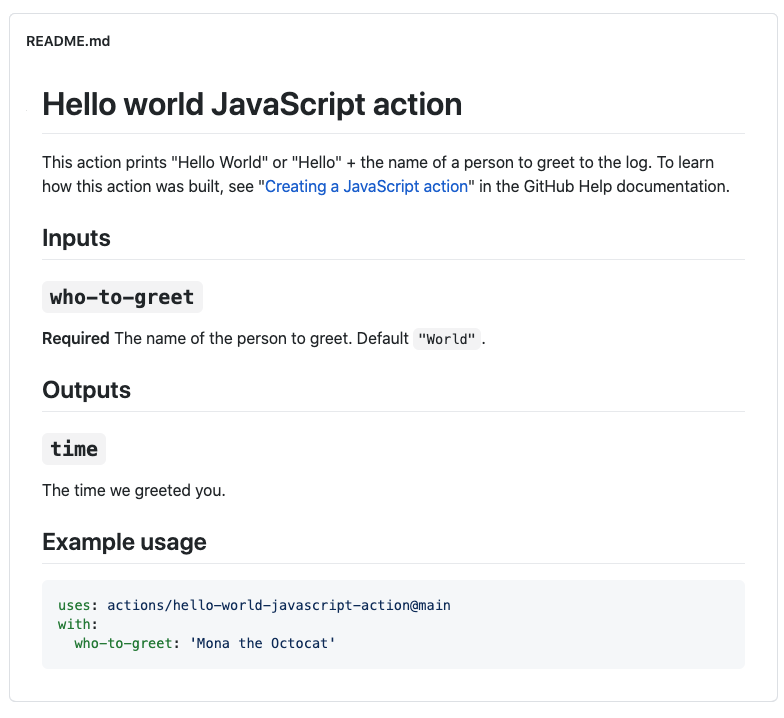
Task: Click the sentence "The time we greeted you."
Action: [x=134, y=490]
